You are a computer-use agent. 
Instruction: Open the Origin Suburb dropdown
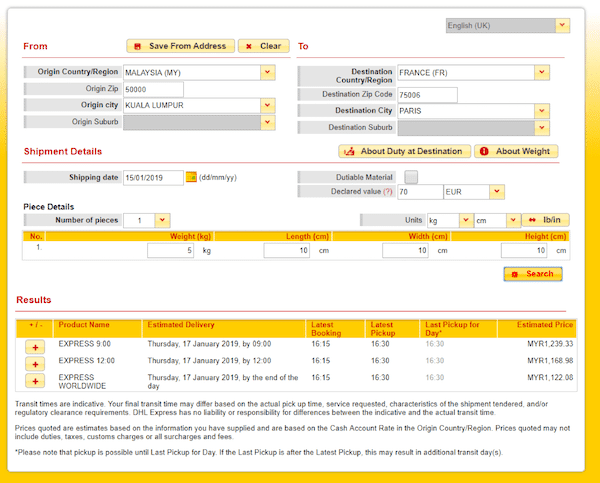267,122
